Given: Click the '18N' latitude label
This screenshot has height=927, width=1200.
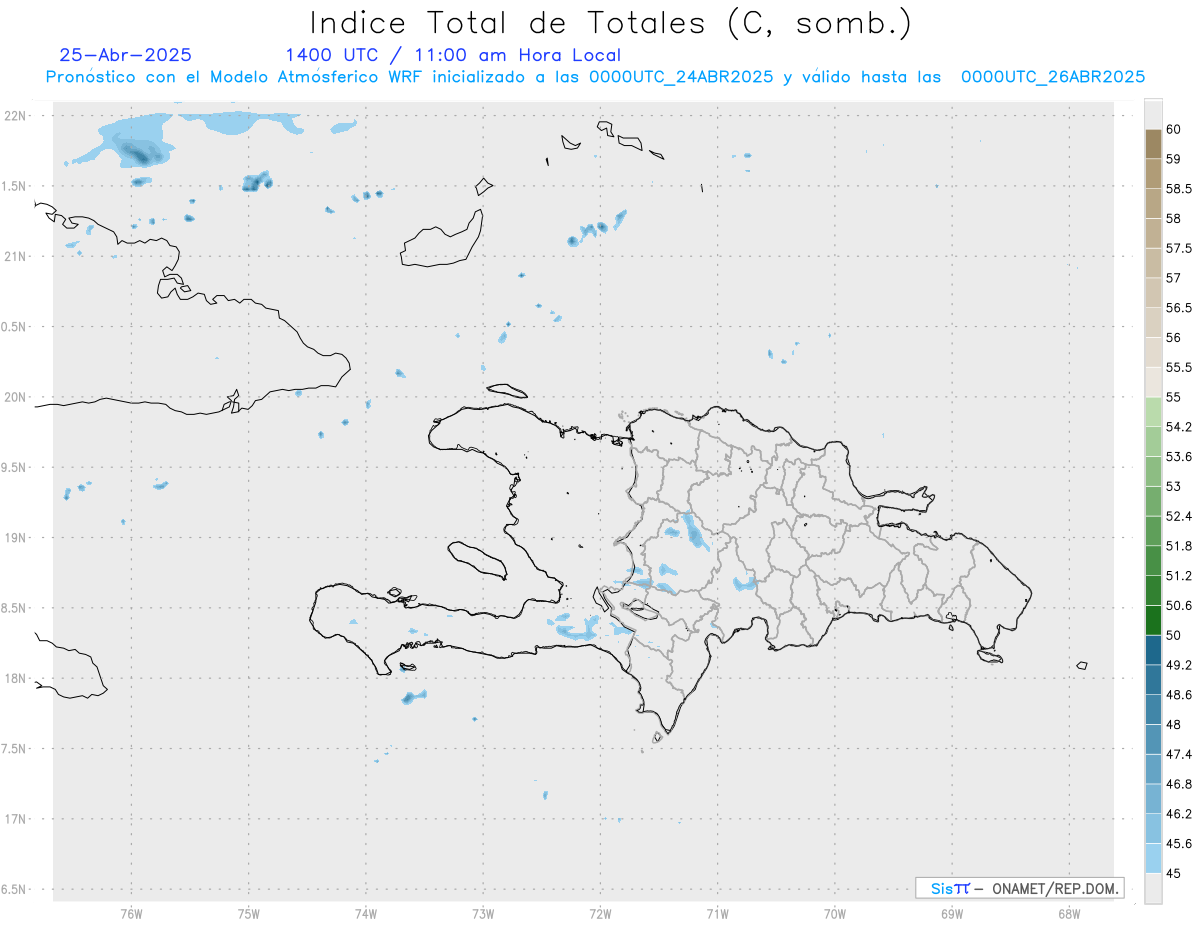Looking at the screenshot, I should tap(16, 678).
